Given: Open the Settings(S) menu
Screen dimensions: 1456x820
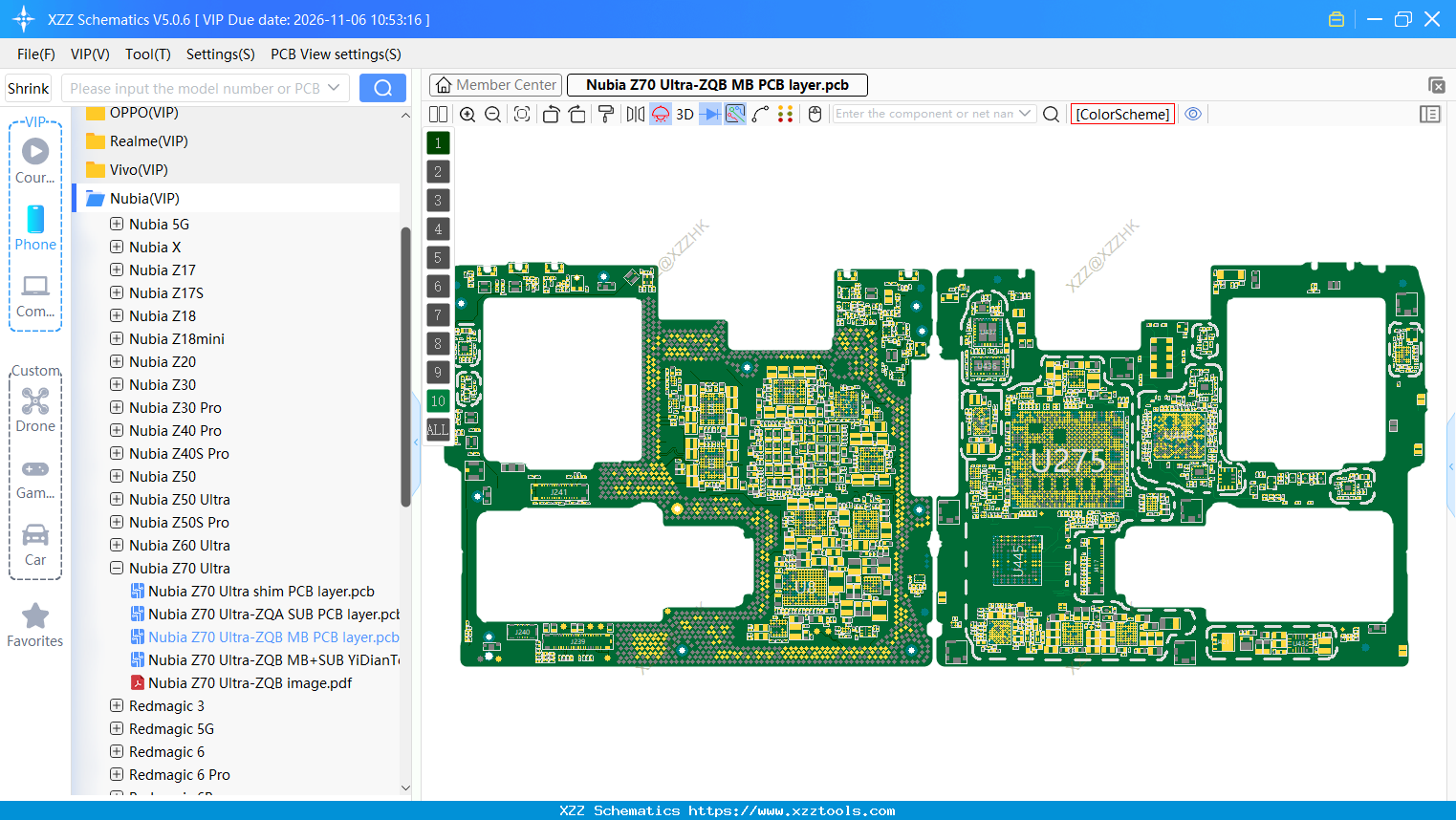Looking at the screenshot, I should tap(220, 54).
